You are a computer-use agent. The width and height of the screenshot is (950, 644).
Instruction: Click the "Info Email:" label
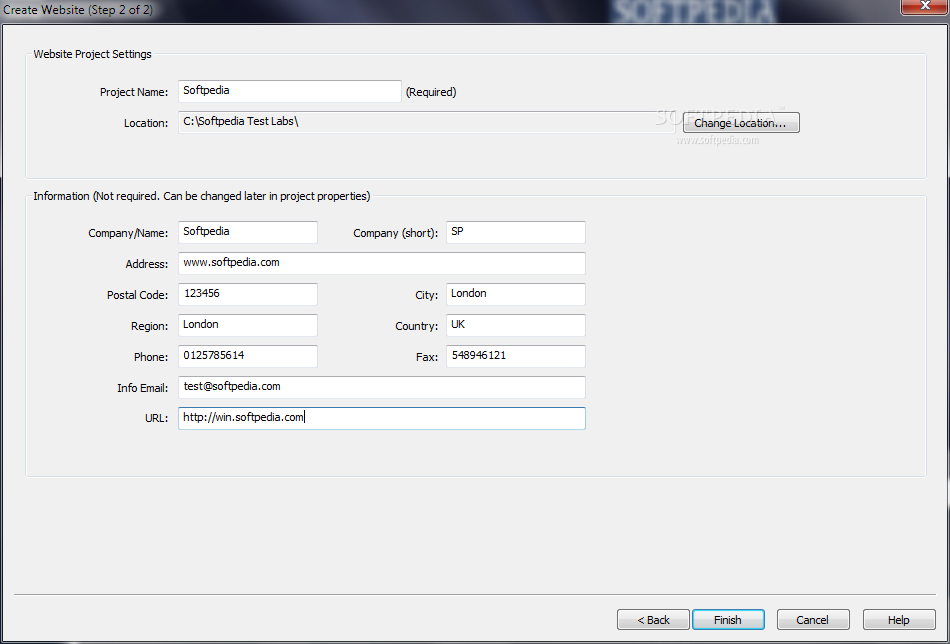pyautogui.click(x=142, y=388)
